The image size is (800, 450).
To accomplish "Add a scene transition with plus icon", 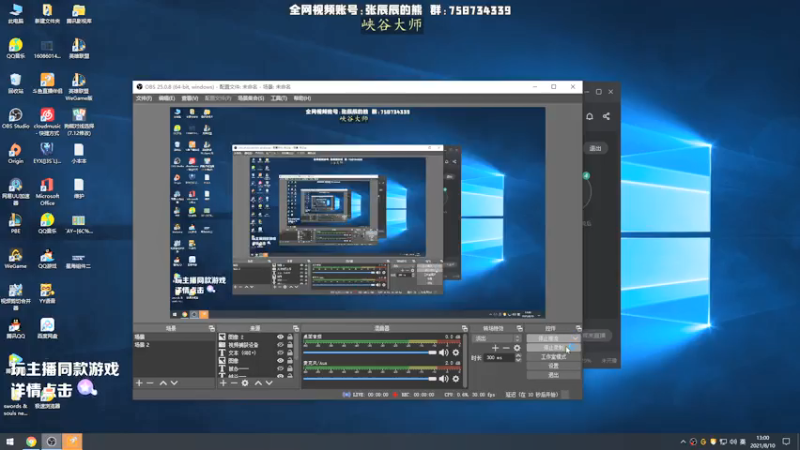I will [x=495, y=348].
